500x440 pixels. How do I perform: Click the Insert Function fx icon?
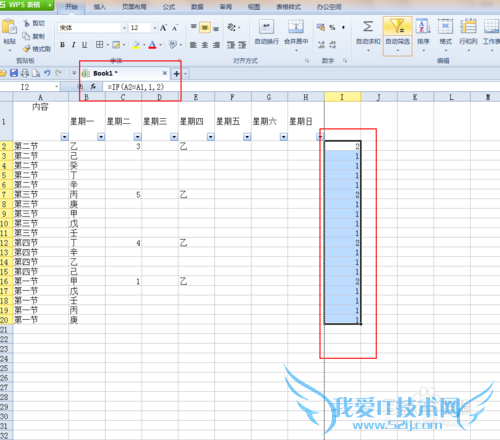[x=93, y=87]
